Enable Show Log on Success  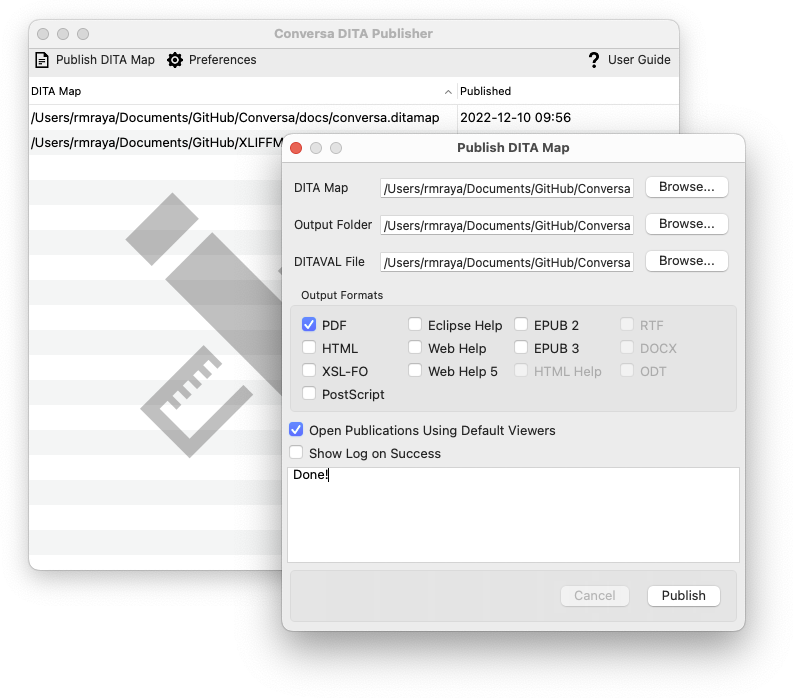(x=296, y=452)
